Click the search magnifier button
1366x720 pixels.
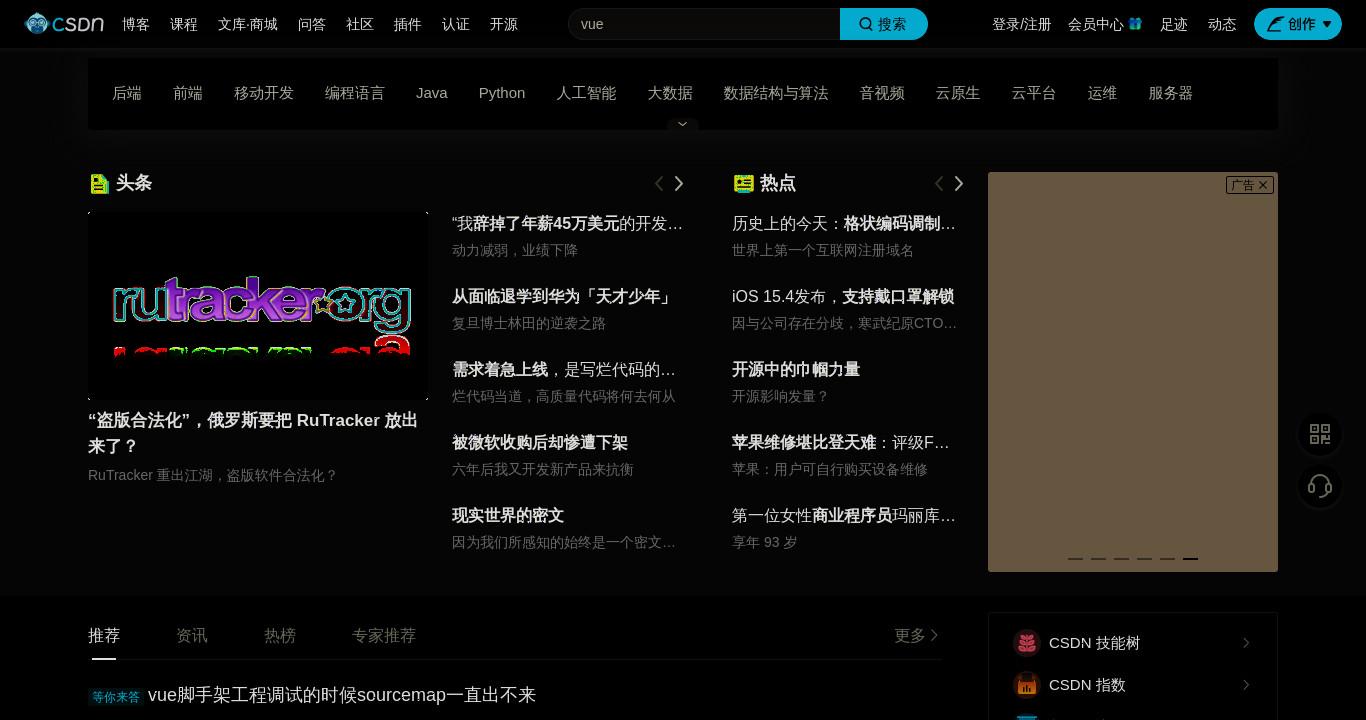884,24
